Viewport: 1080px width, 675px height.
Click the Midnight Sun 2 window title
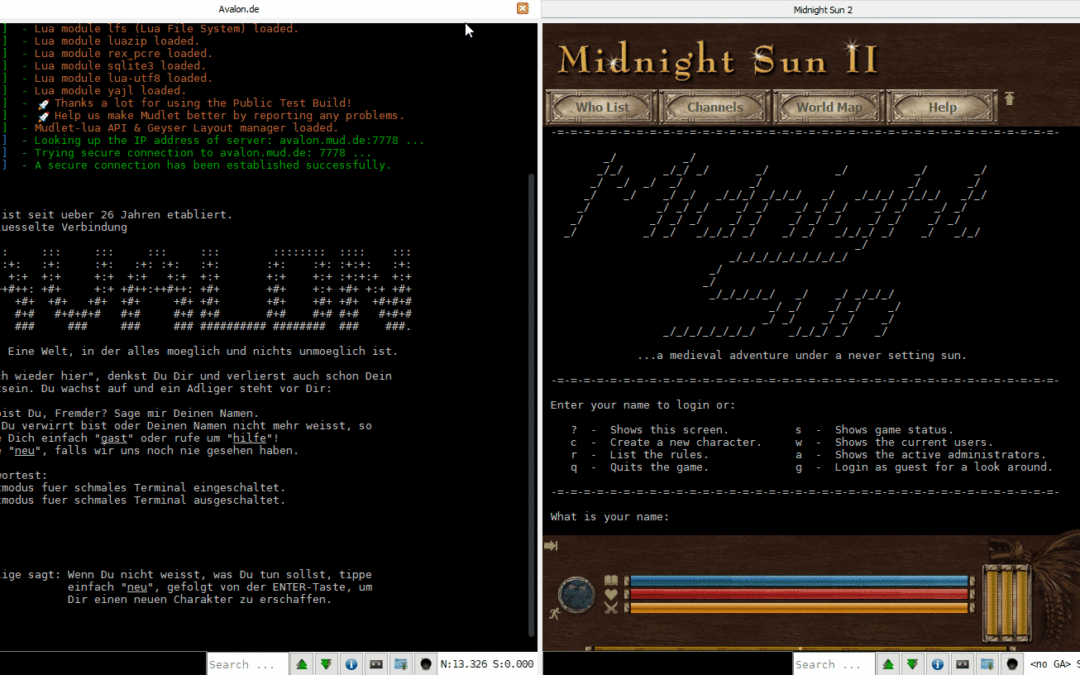tap(822, 10)
